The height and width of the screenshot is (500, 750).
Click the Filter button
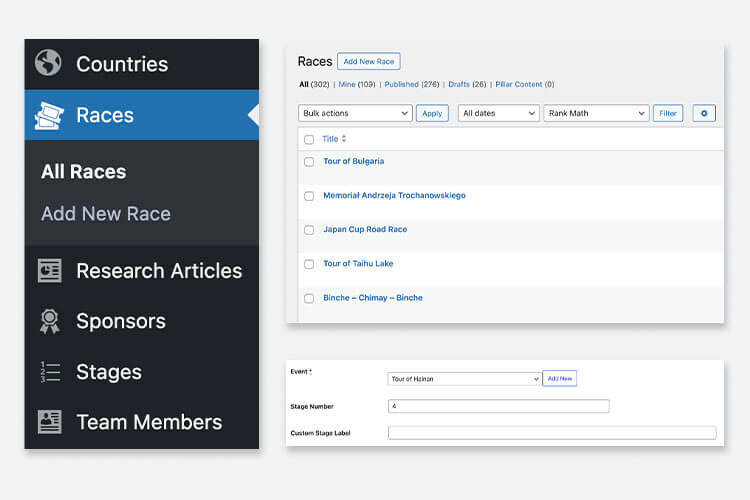(x=668, y=113)
